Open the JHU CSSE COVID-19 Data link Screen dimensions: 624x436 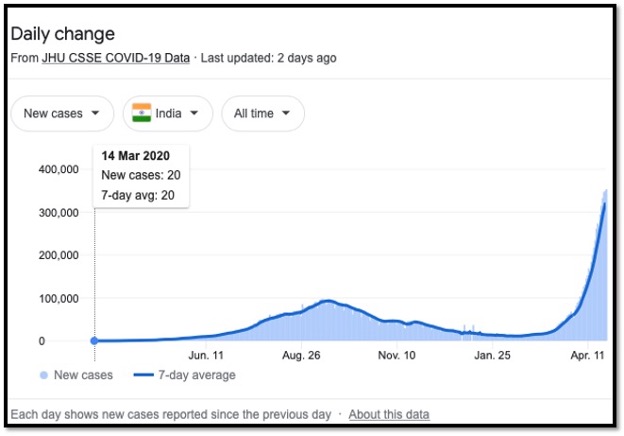(x=116, y=58)
